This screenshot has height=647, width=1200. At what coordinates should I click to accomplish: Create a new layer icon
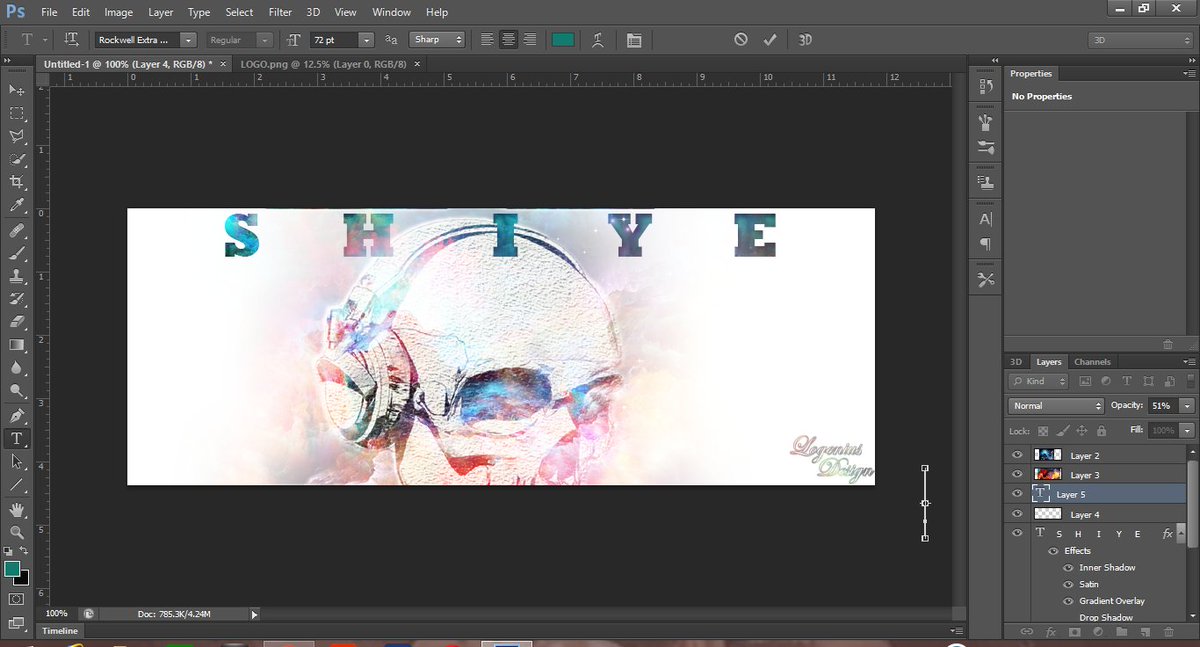(x=1146, y=632)
